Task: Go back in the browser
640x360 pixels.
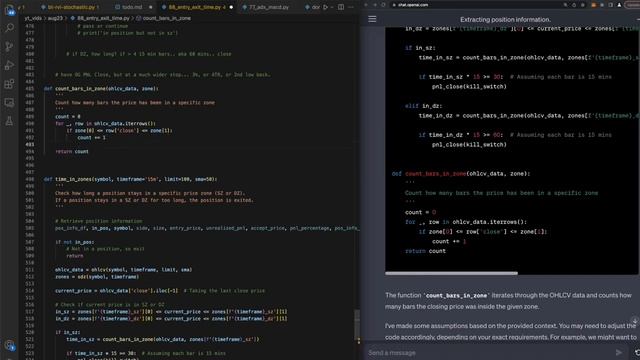Action: 366,5
